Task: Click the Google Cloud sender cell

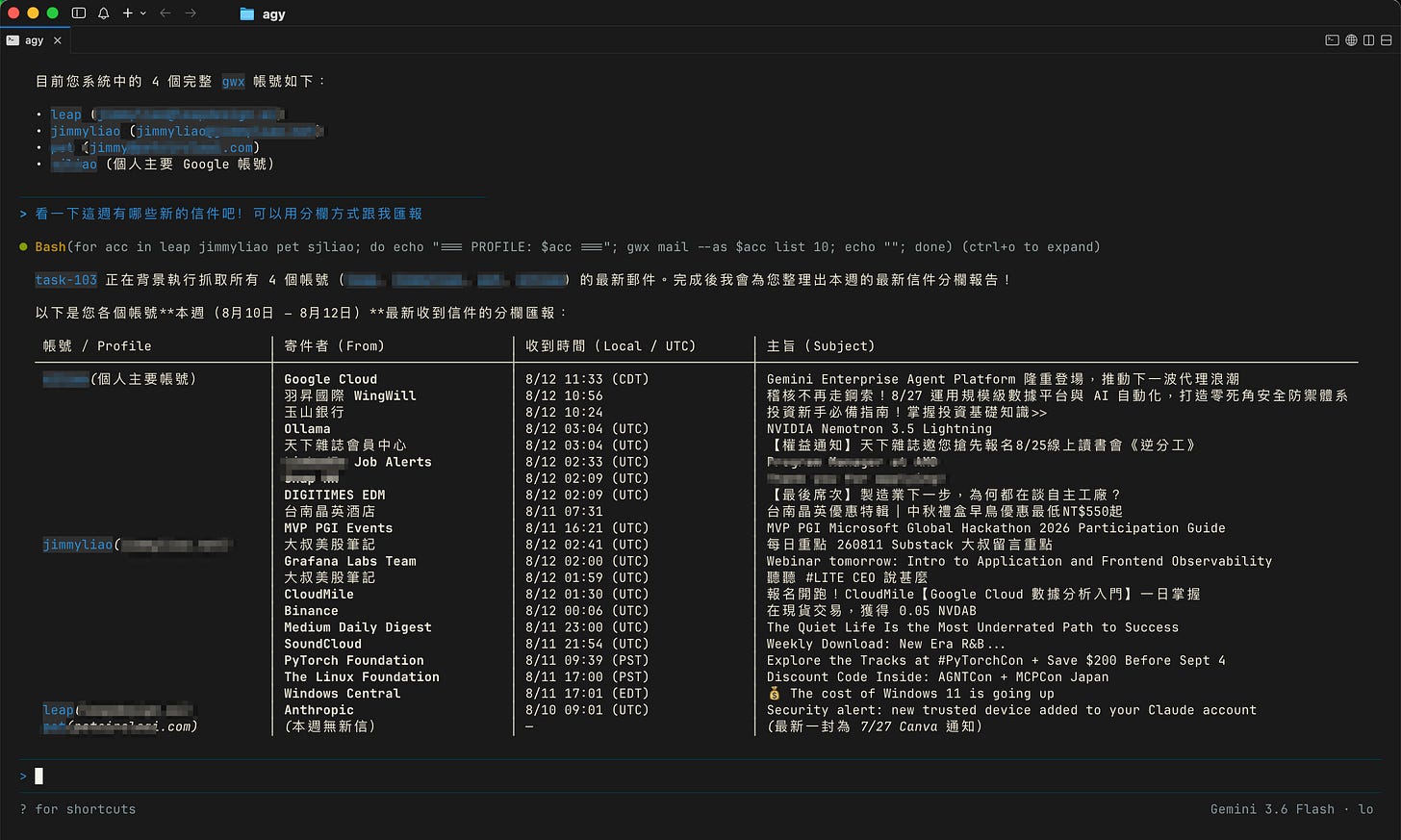Action: point(330,379)
